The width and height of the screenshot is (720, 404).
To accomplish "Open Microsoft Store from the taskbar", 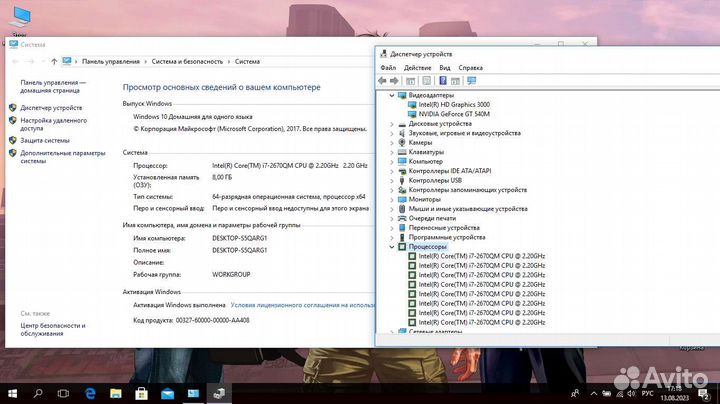I will (141, 393).
